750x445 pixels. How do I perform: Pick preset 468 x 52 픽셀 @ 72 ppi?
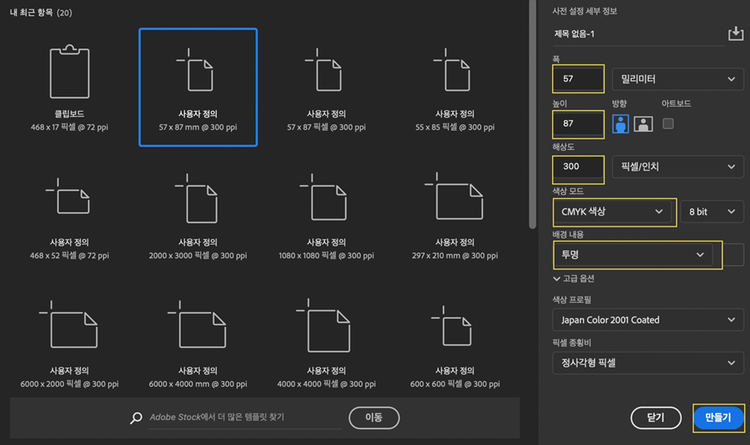pyautogui.click(x=69, y=216)
